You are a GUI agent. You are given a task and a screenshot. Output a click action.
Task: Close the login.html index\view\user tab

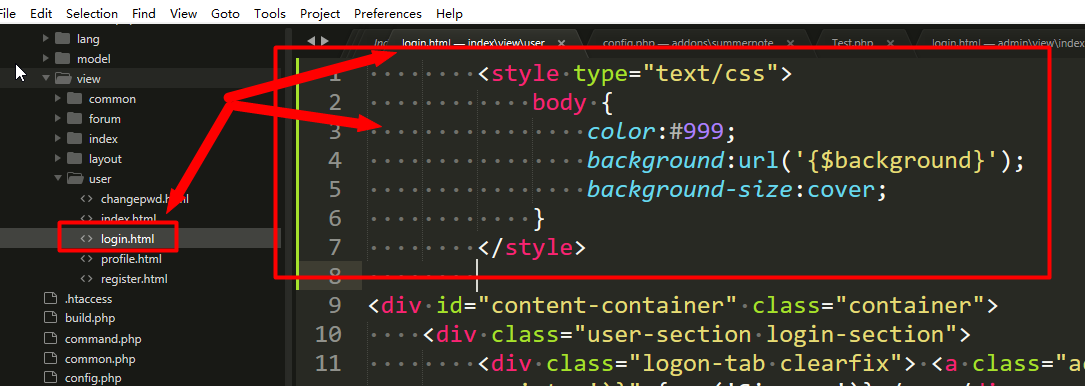tap(561, 43)
